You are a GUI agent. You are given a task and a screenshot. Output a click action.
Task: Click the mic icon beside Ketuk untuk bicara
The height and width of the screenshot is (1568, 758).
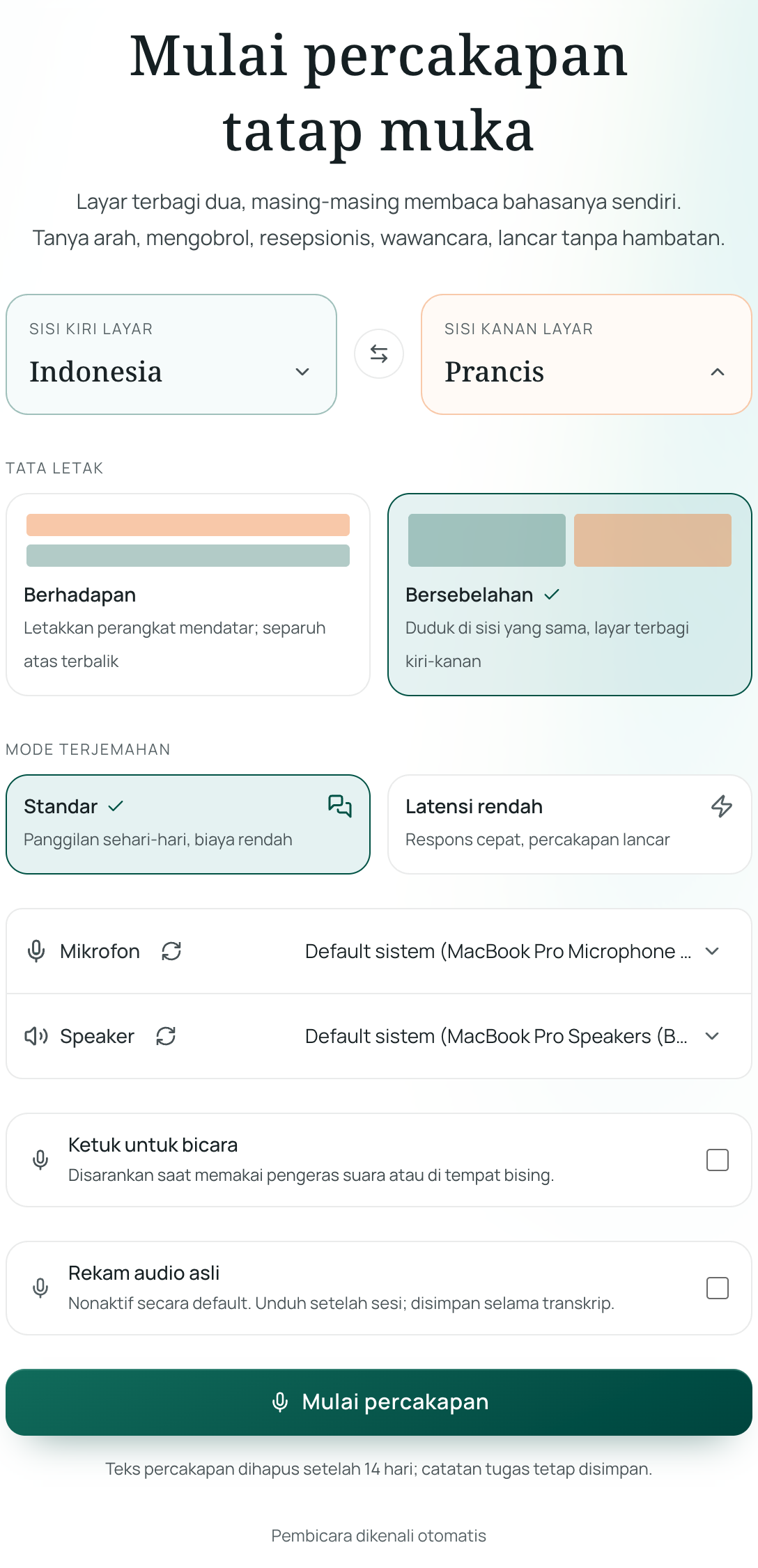coord(40,1160)
